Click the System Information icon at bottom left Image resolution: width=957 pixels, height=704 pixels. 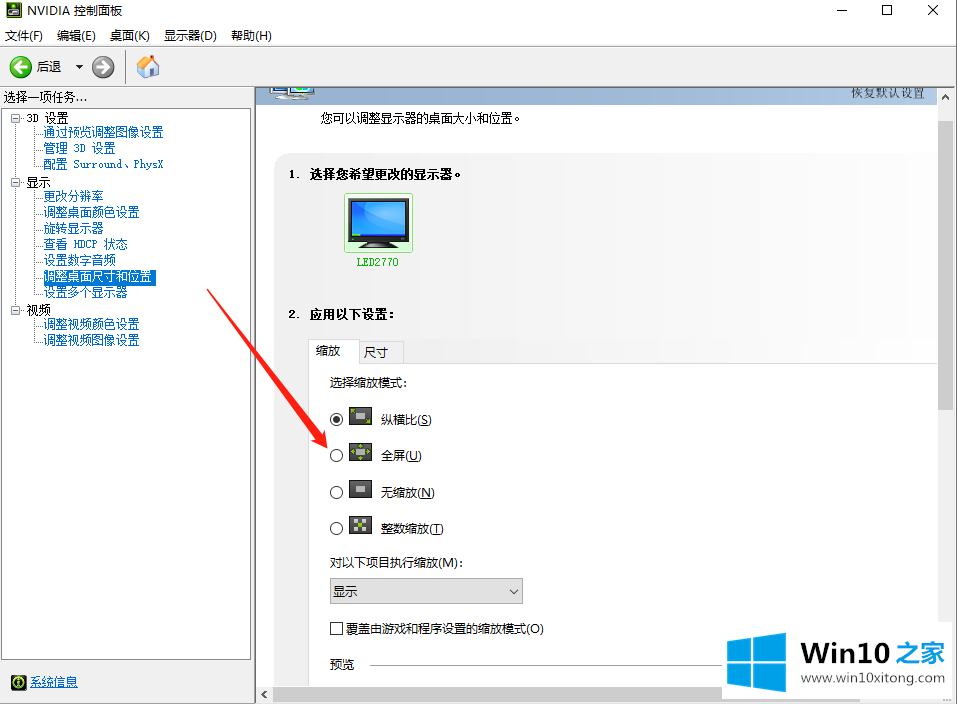[18, 682]
